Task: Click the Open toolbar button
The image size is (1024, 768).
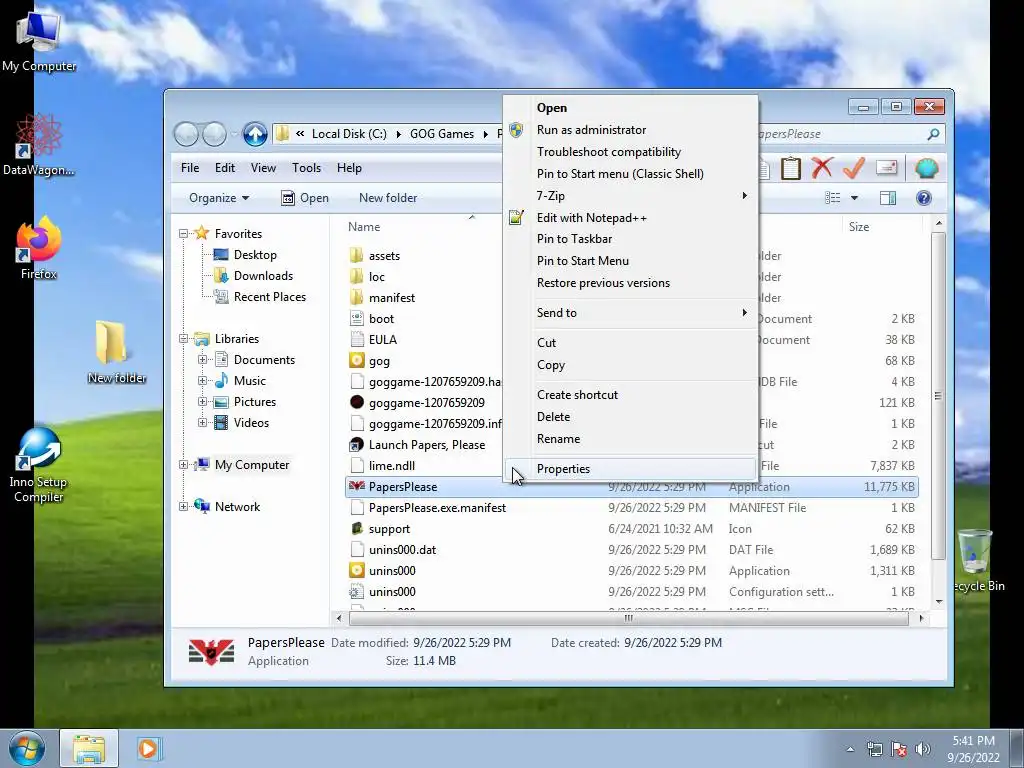Action: point(305,198)
